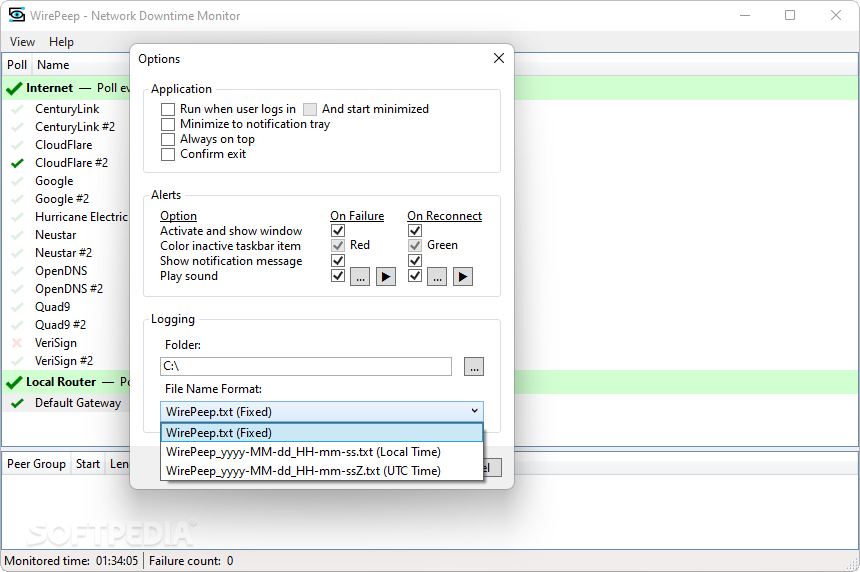Click the Start column header
The height and width of the screenshot is (572, 860).
88,464
